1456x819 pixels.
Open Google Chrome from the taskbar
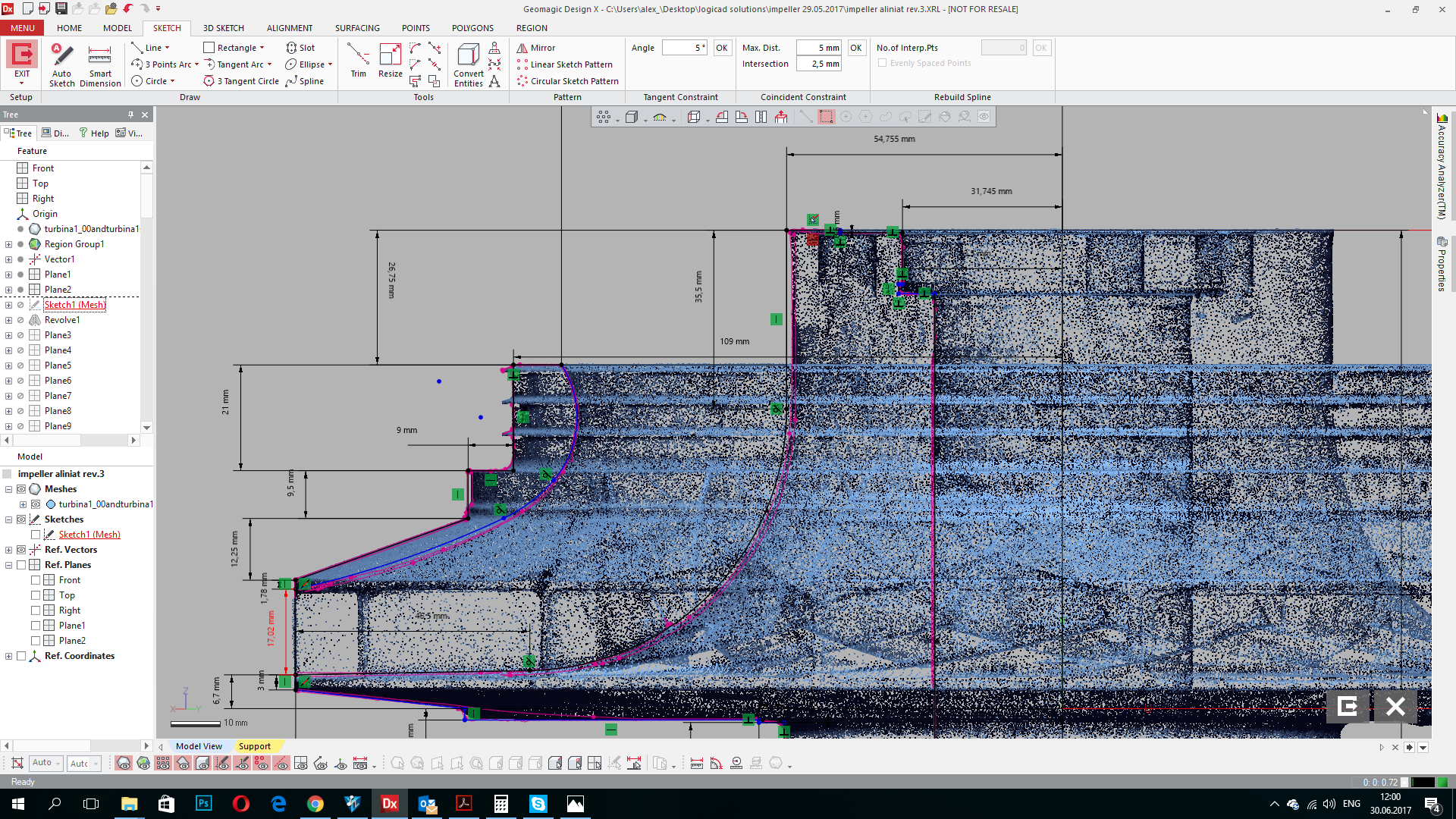315,804
